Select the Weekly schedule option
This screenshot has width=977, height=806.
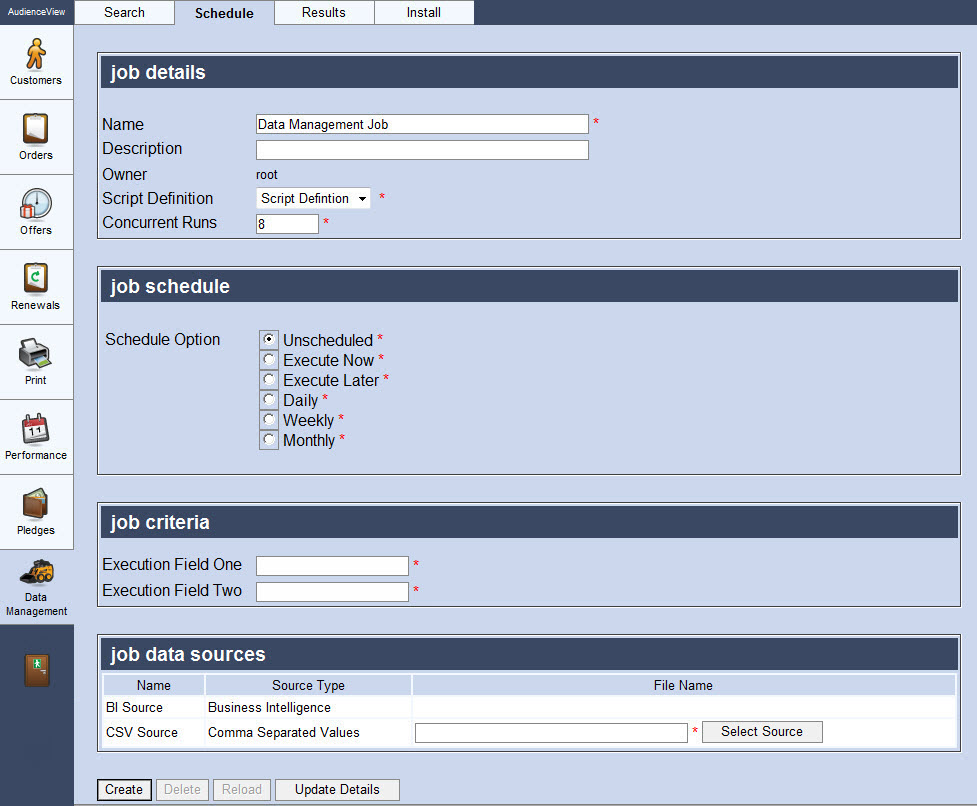[269, 419]
